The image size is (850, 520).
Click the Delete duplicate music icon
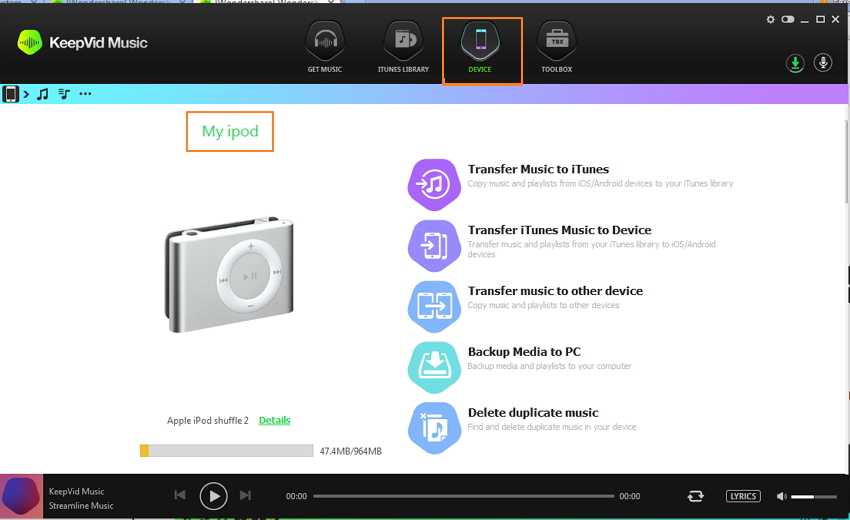(434, 428)
